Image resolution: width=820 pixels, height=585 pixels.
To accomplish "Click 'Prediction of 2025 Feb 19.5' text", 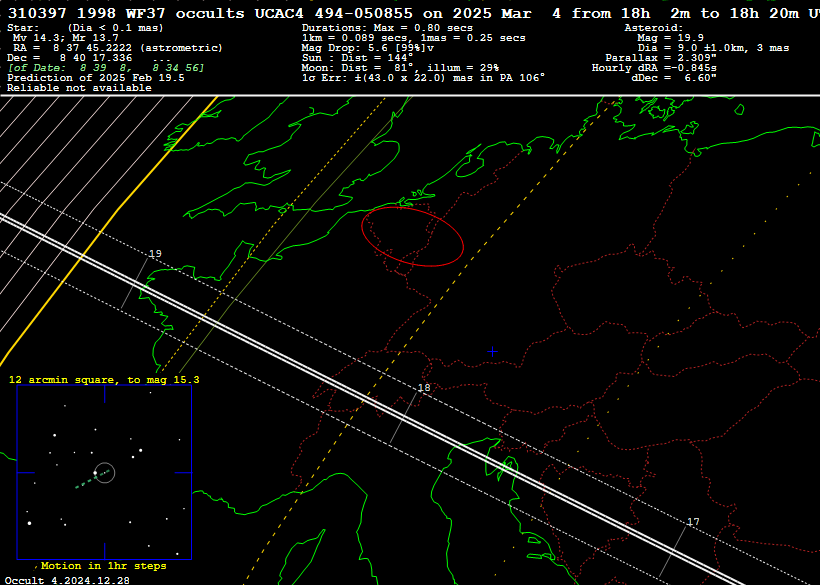I will (96, 78).
